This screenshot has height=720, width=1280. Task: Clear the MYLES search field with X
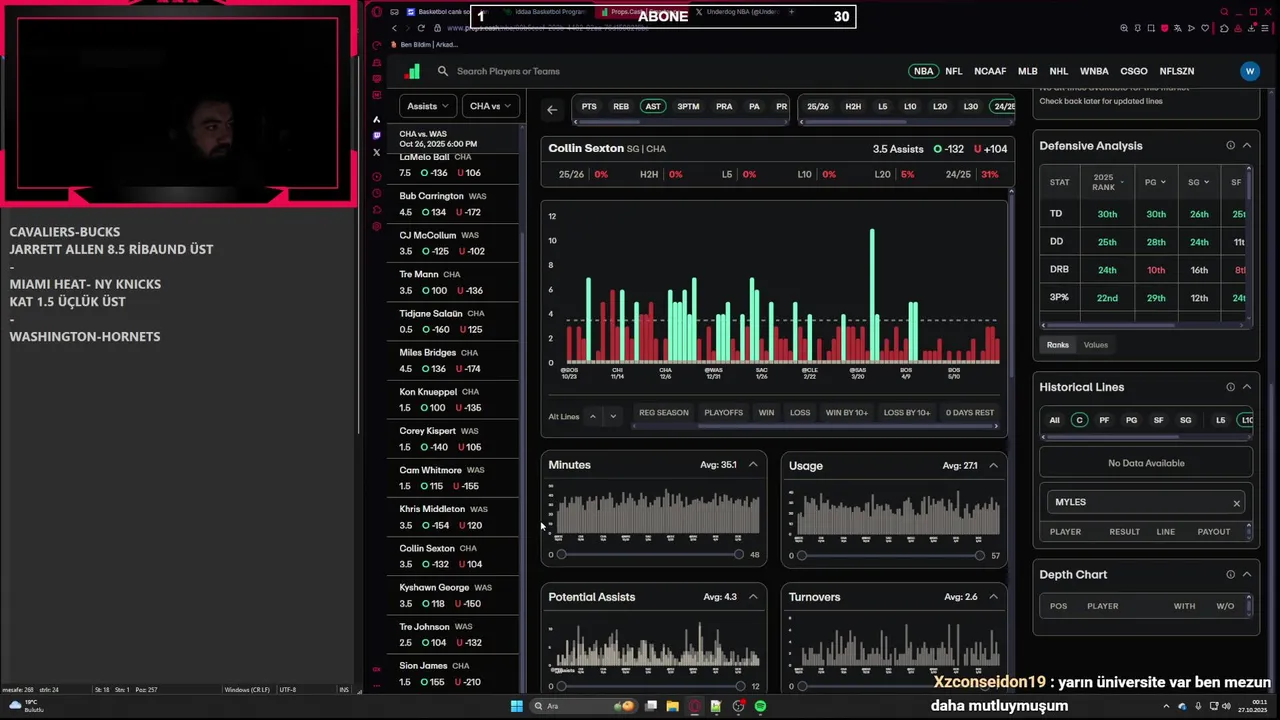[x=1236, y=503]
